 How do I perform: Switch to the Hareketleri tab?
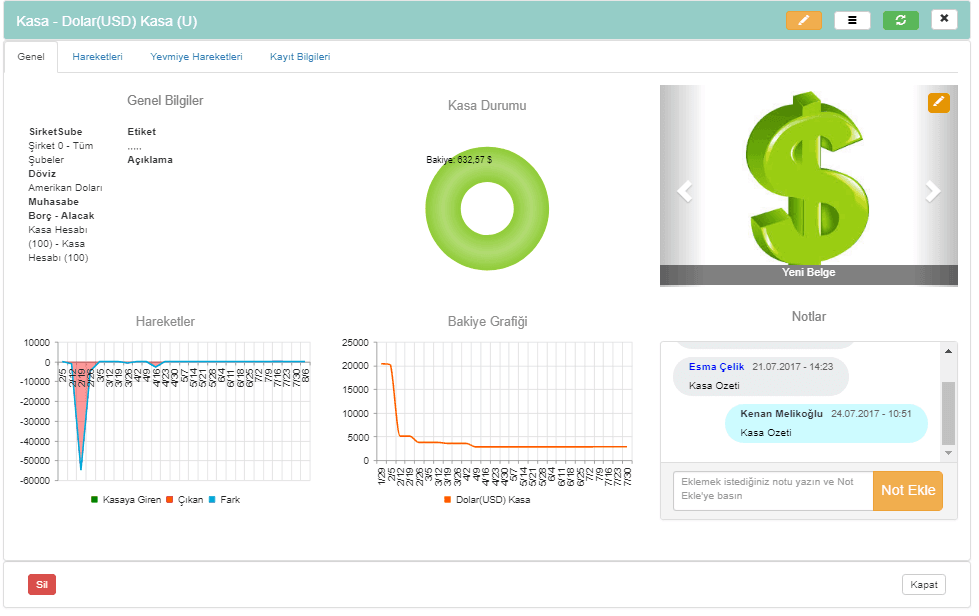tap(97, 57)
